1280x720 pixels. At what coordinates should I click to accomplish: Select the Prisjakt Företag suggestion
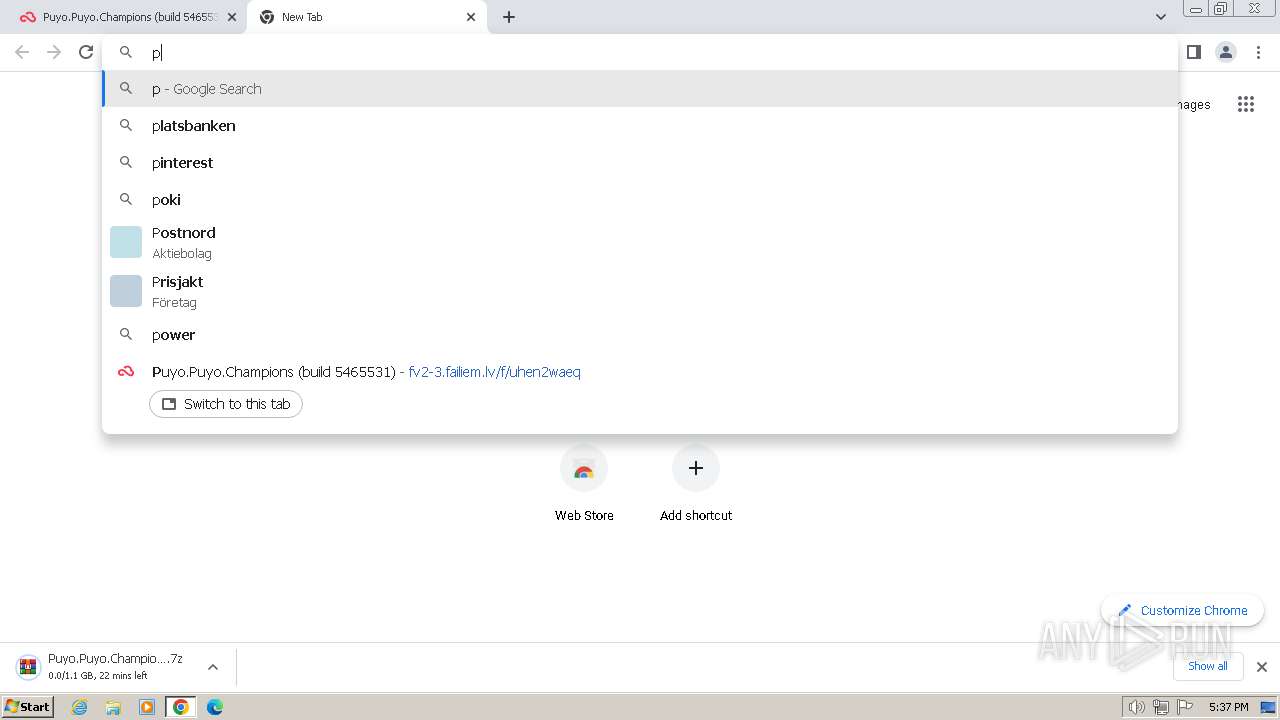coord(640,291)
